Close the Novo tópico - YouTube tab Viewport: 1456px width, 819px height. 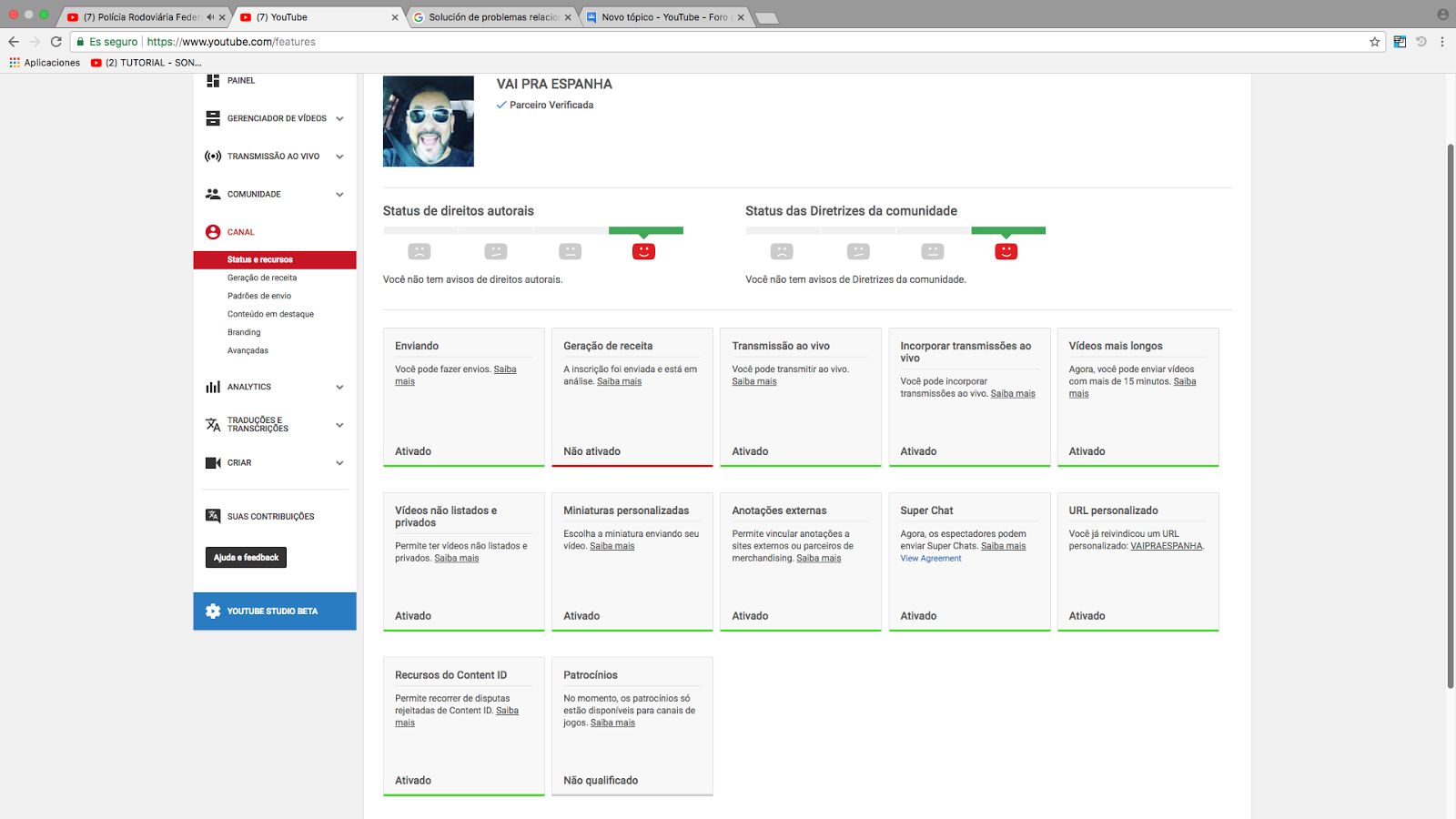coord(741,17)
